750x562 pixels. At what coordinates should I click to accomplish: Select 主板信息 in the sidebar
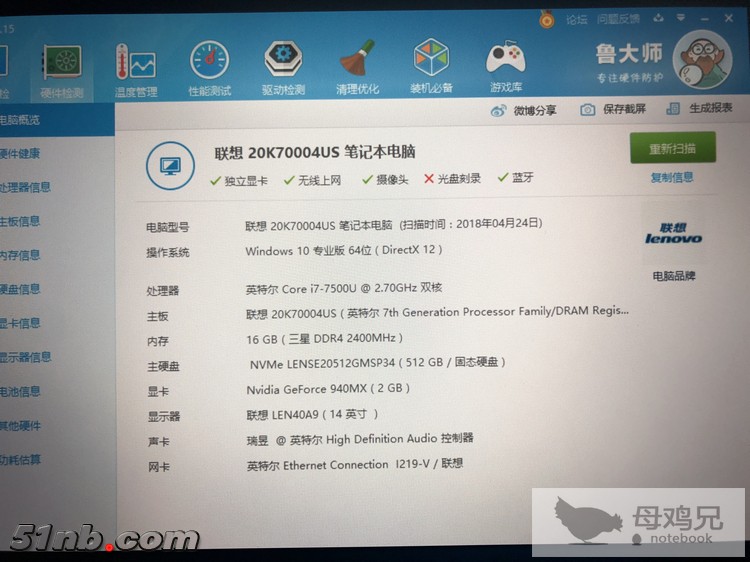click(x=20, y=221)
